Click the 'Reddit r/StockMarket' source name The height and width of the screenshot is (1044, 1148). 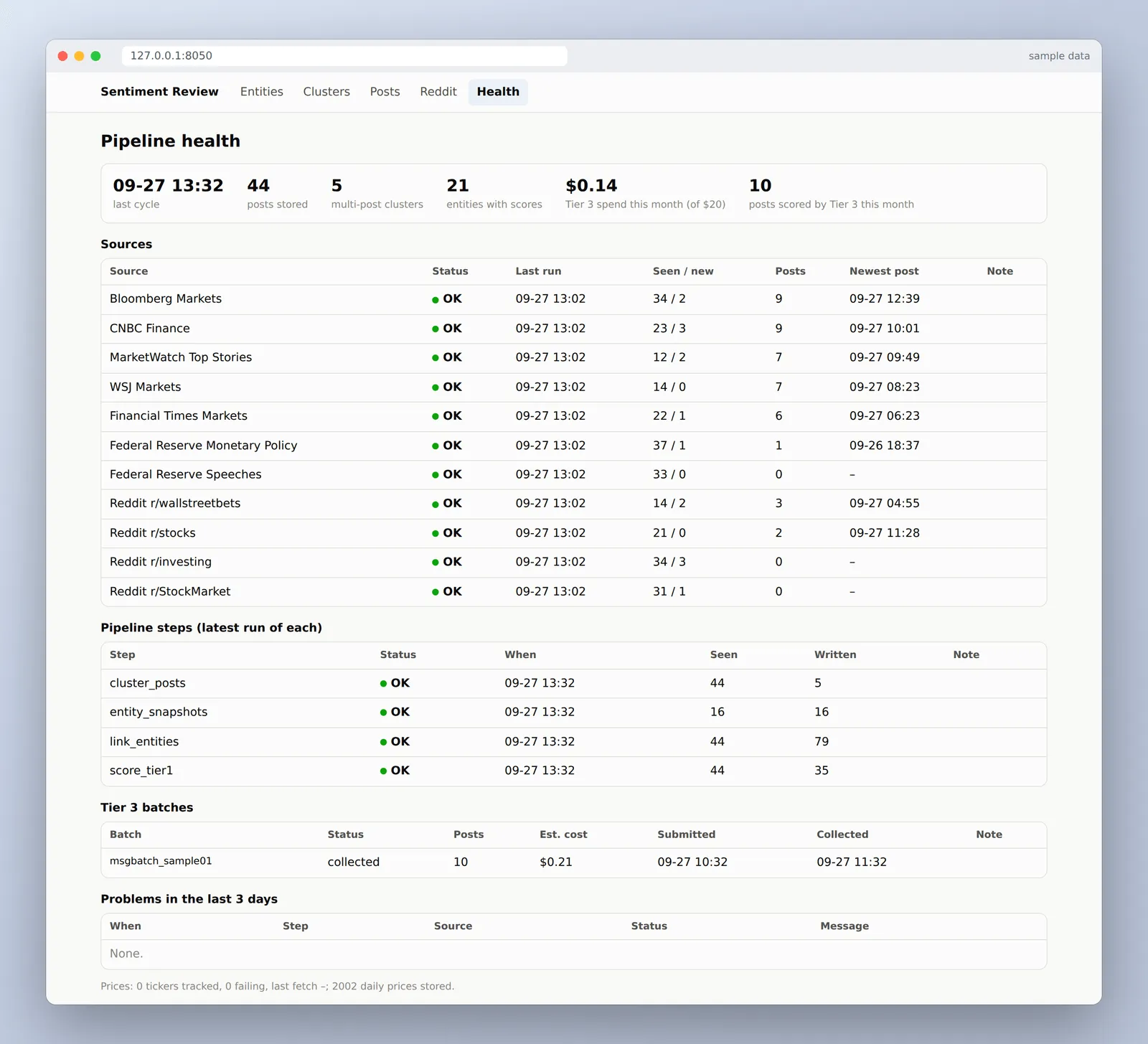tap(170, 591)
